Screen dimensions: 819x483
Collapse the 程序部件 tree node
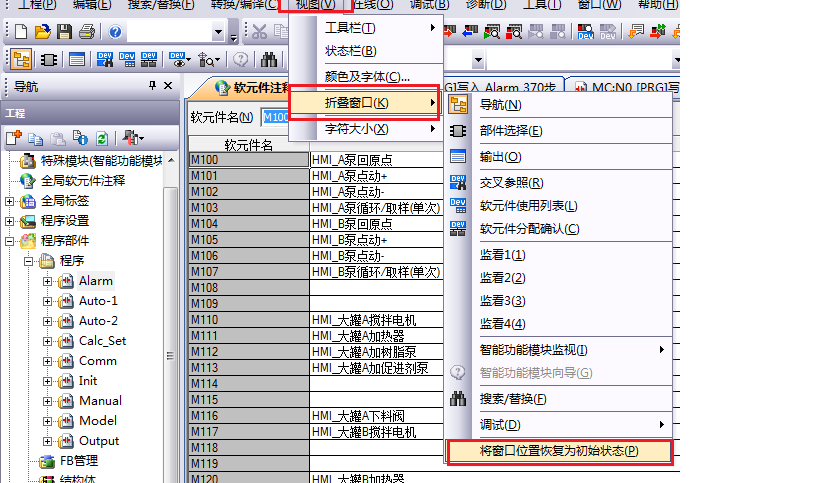(x=10, y=241)
